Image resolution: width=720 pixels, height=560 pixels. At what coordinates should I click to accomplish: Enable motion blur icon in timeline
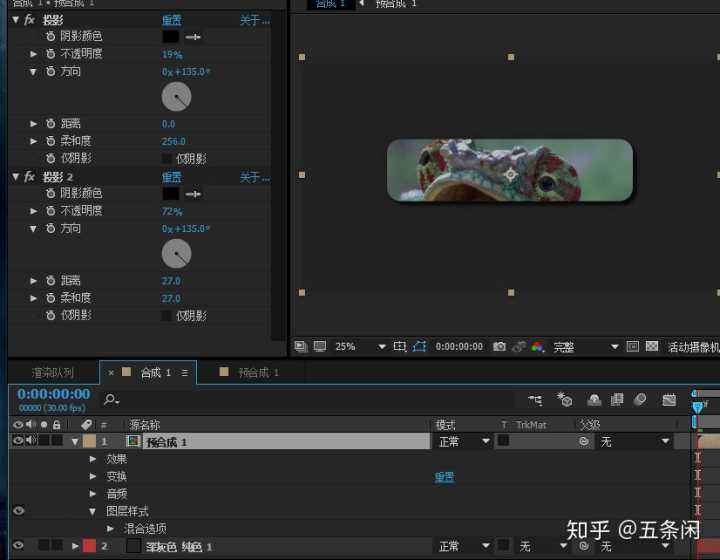[x=640, y=400]
